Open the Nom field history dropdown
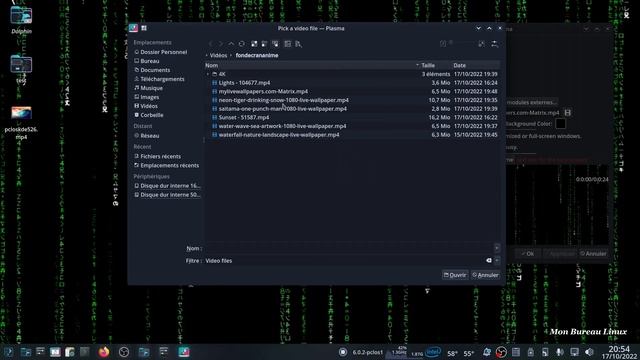The image size is (640, 360). pyautogui.click(x=497, y=248)
